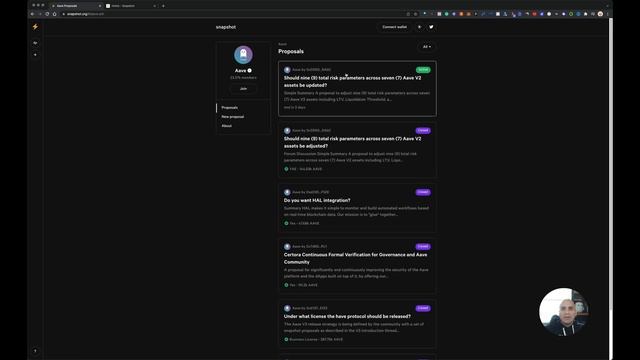Click green check icon on Business License result
The height and width of the screenshot is (360, 640).
(x=286, y=339)
